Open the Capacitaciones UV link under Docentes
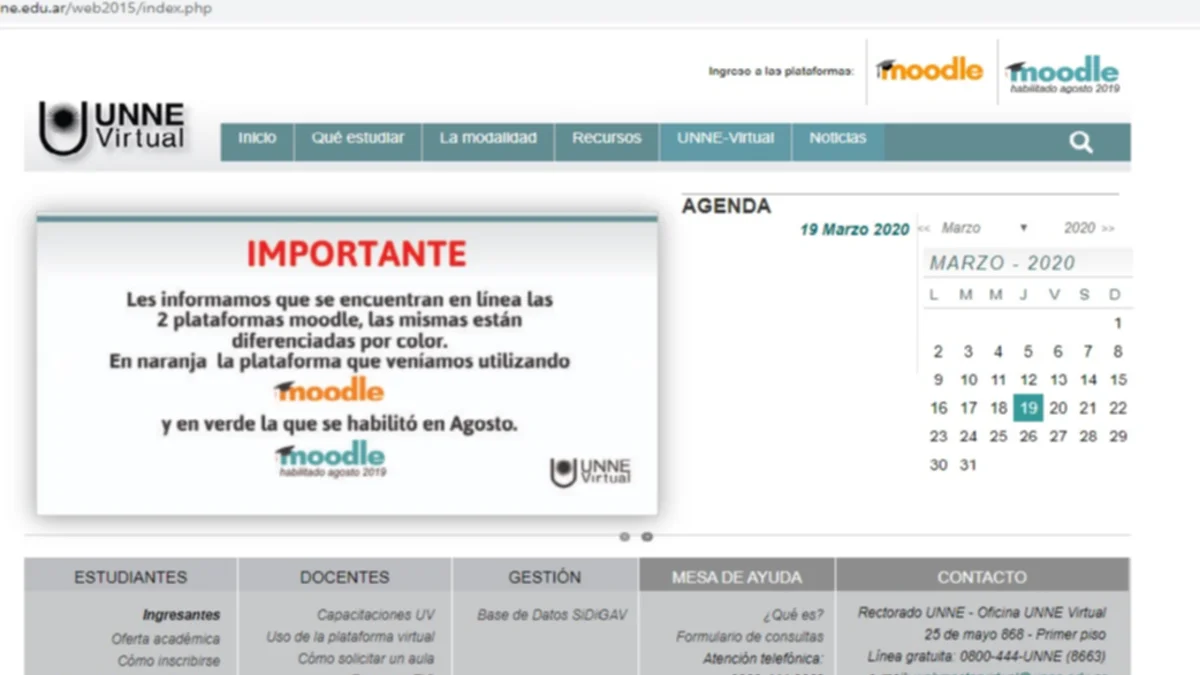The height and width of the screenshot is (675, 1200). (x=376, y=615)
